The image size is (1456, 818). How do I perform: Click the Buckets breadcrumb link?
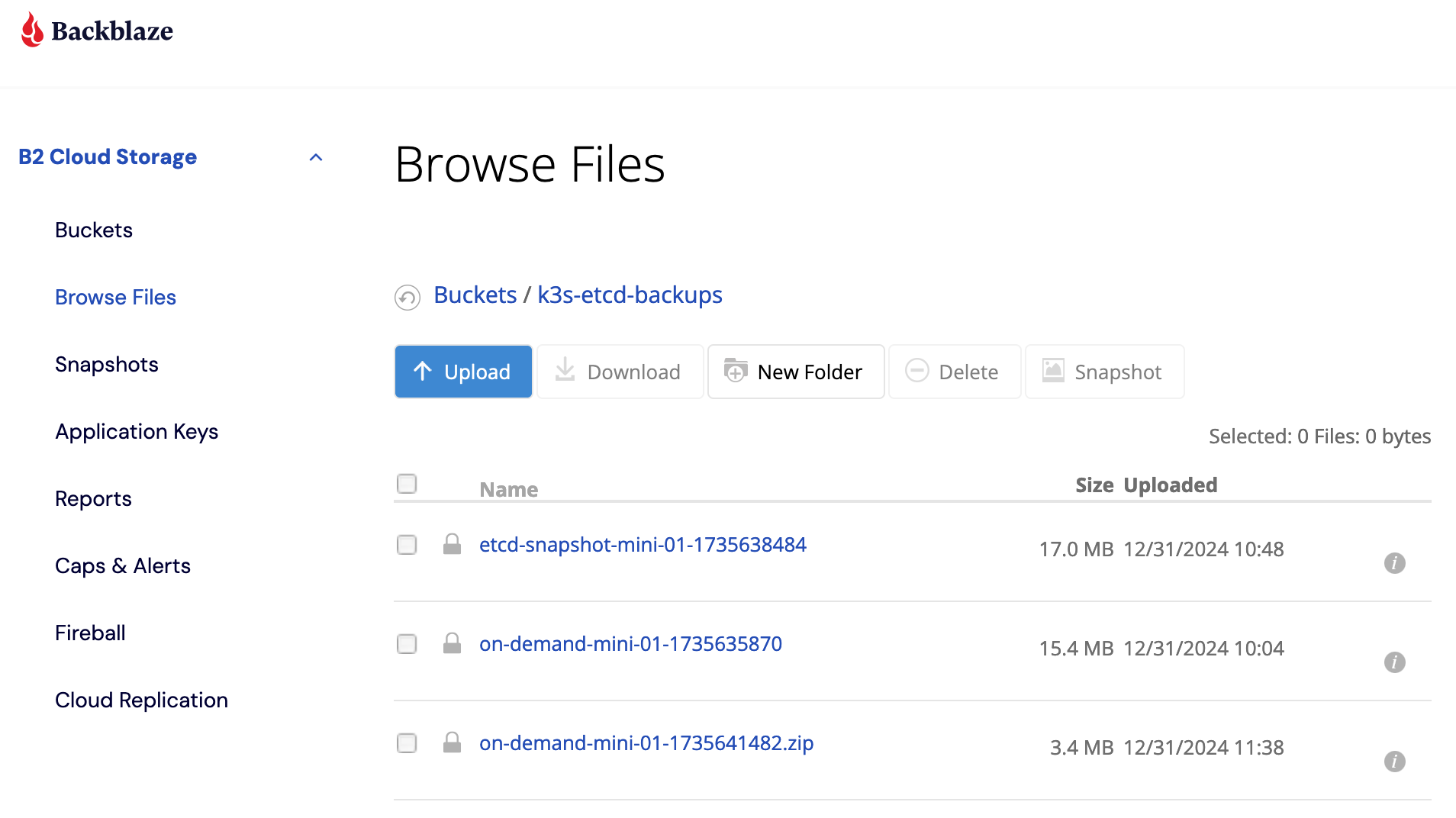[475, 295]
